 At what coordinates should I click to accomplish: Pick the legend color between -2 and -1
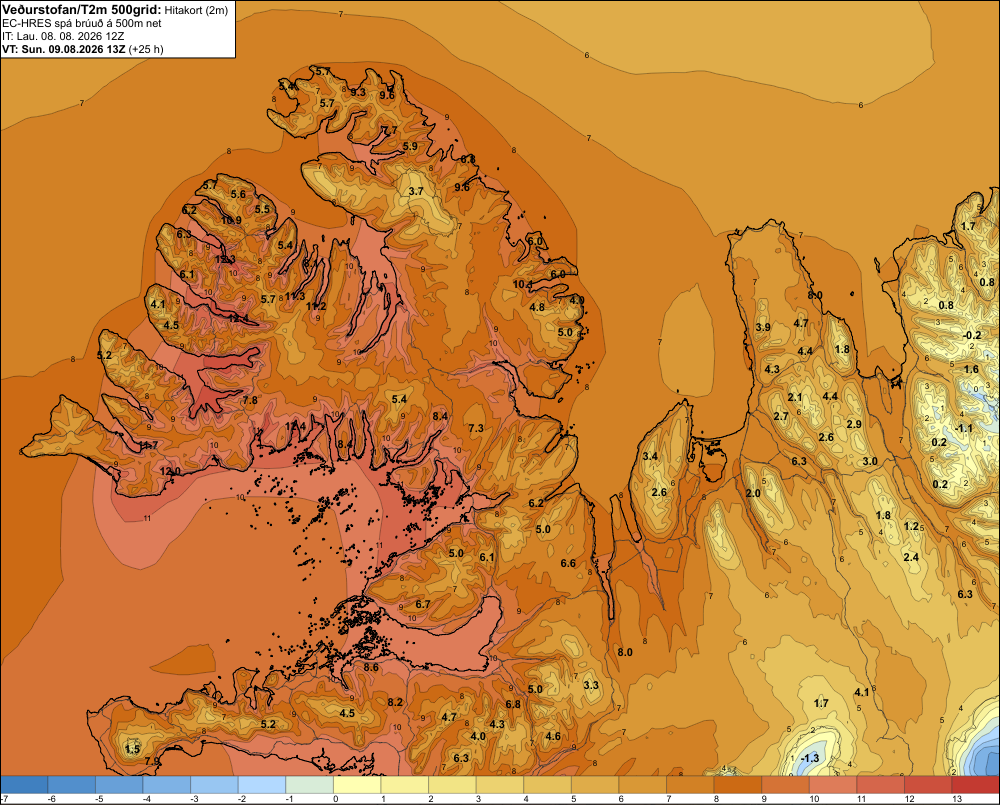(x=262, y=785)
